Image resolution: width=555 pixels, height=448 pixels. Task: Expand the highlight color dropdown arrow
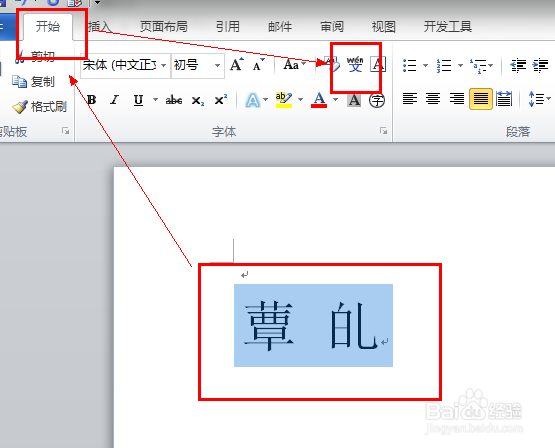[x=301, y=99]
